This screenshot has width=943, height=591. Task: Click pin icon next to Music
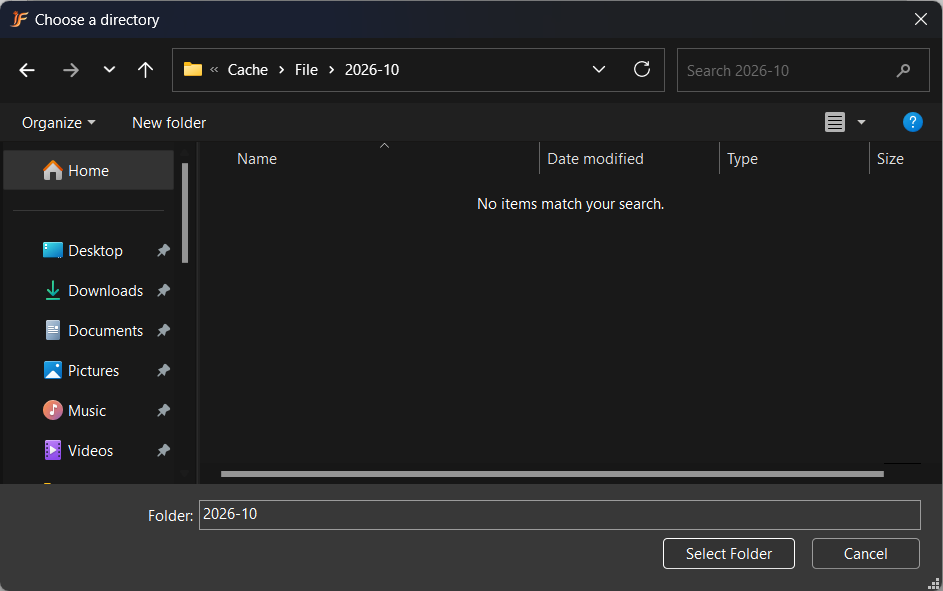[164, 411]
